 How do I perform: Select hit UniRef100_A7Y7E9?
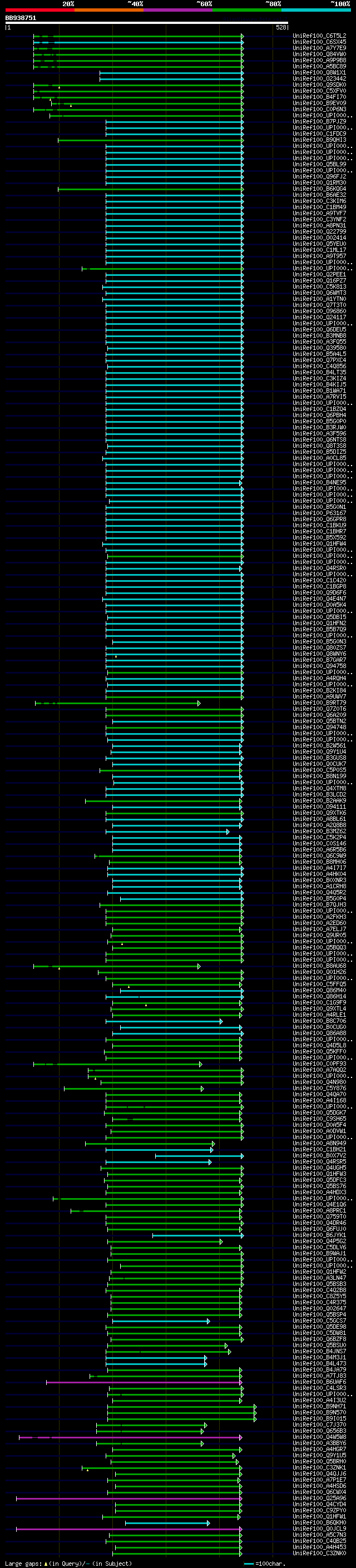click(x=319, y=48)
